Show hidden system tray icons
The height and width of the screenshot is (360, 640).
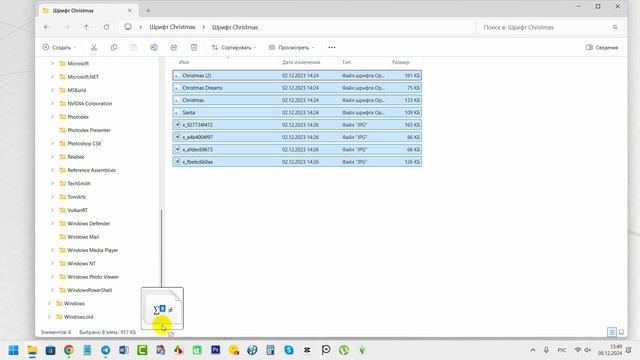pos(533,350)
